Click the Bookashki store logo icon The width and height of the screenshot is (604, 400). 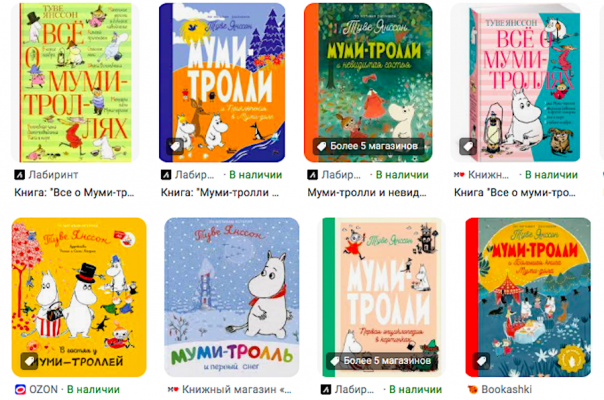473,390
